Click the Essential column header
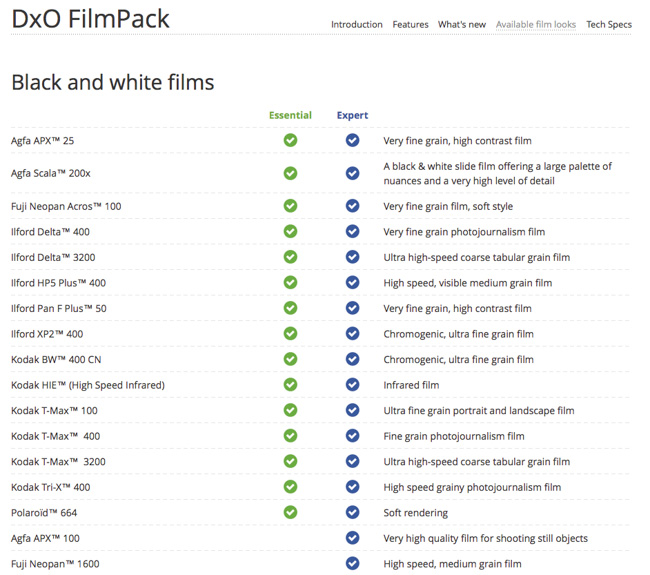 290,115
